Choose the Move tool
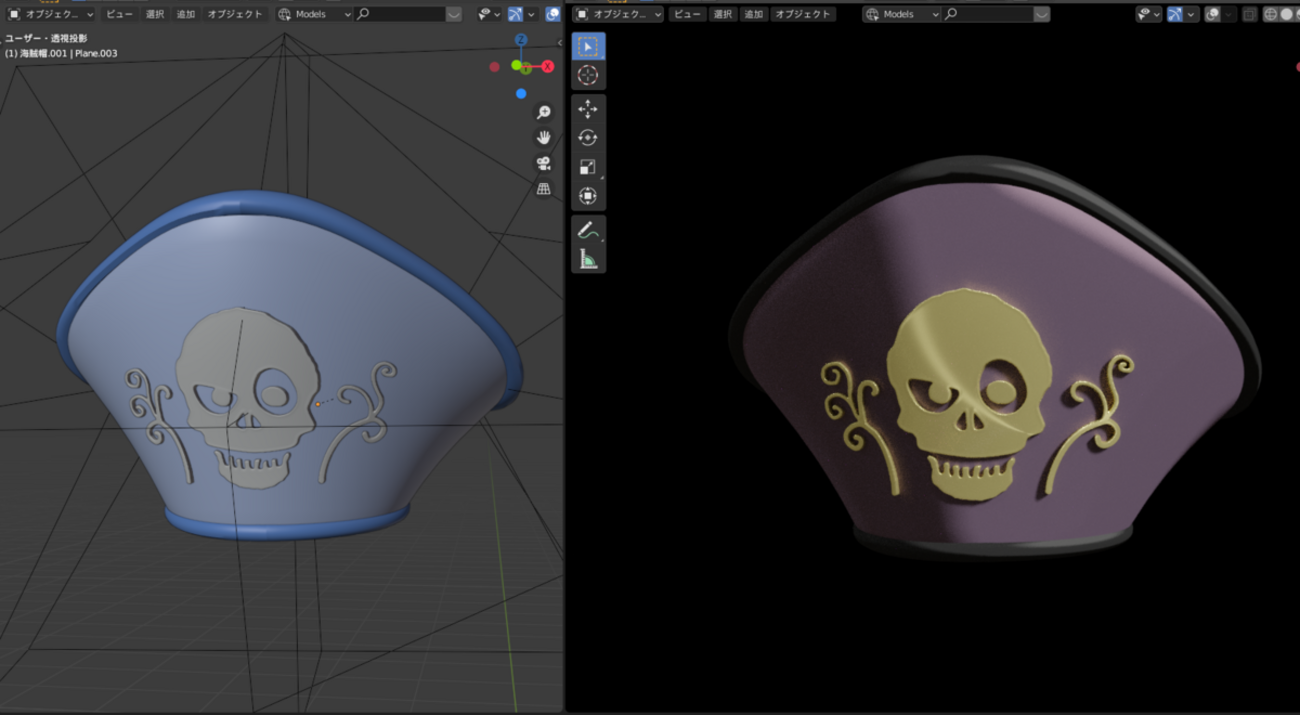Viewport: 1300px width, 715px height. [x=588, y=109]
